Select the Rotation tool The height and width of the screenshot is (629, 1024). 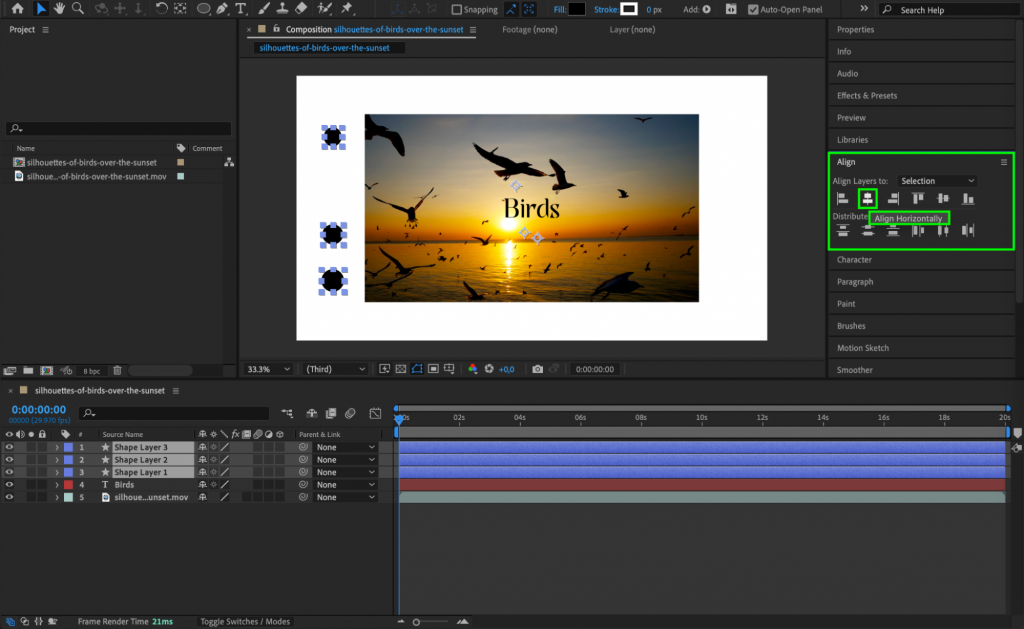tap(160, 9)
